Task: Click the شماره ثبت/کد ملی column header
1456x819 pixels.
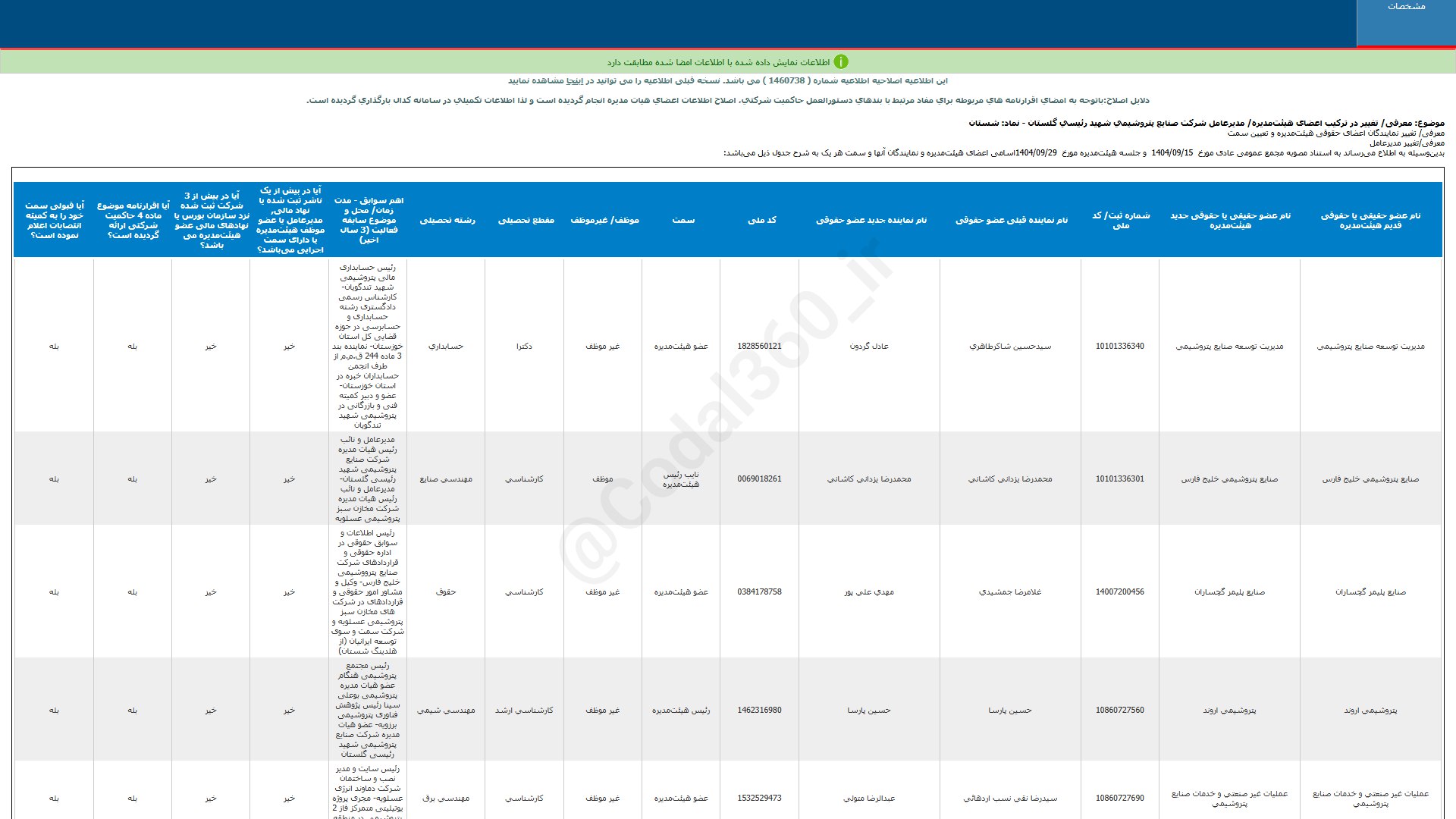Action: (x=1120, y=220)
